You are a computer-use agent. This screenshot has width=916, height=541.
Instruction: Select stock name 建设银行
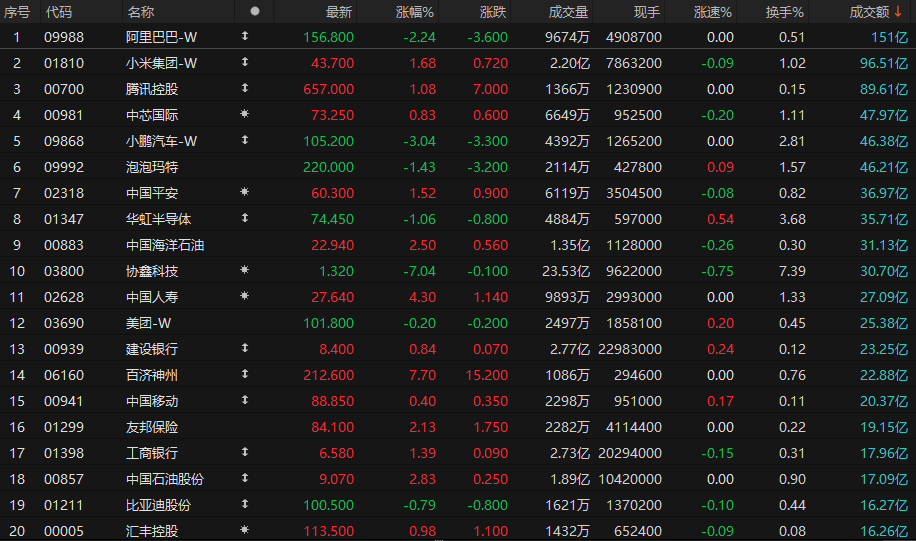[152, 349]
